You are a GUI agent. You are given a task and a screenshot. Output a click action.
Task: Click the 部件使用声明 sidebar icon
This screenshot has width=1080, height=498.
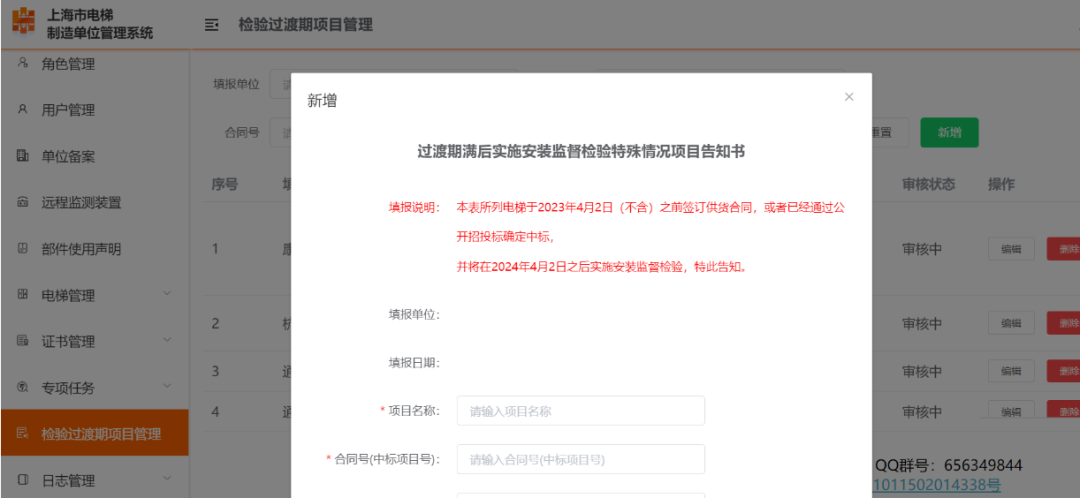(x=23, y=249)
